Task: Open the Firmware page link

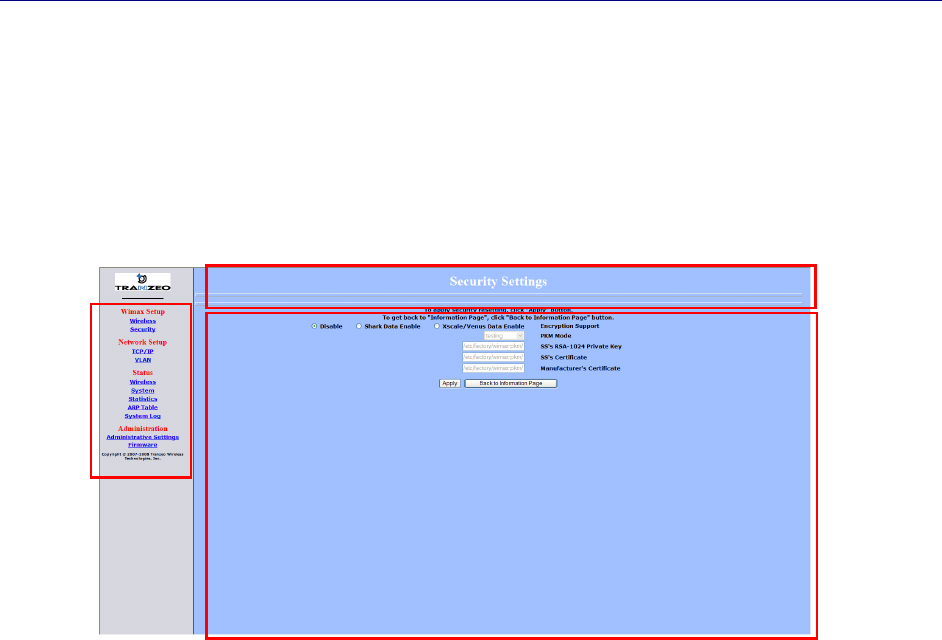Action: (x=142, y=445)
